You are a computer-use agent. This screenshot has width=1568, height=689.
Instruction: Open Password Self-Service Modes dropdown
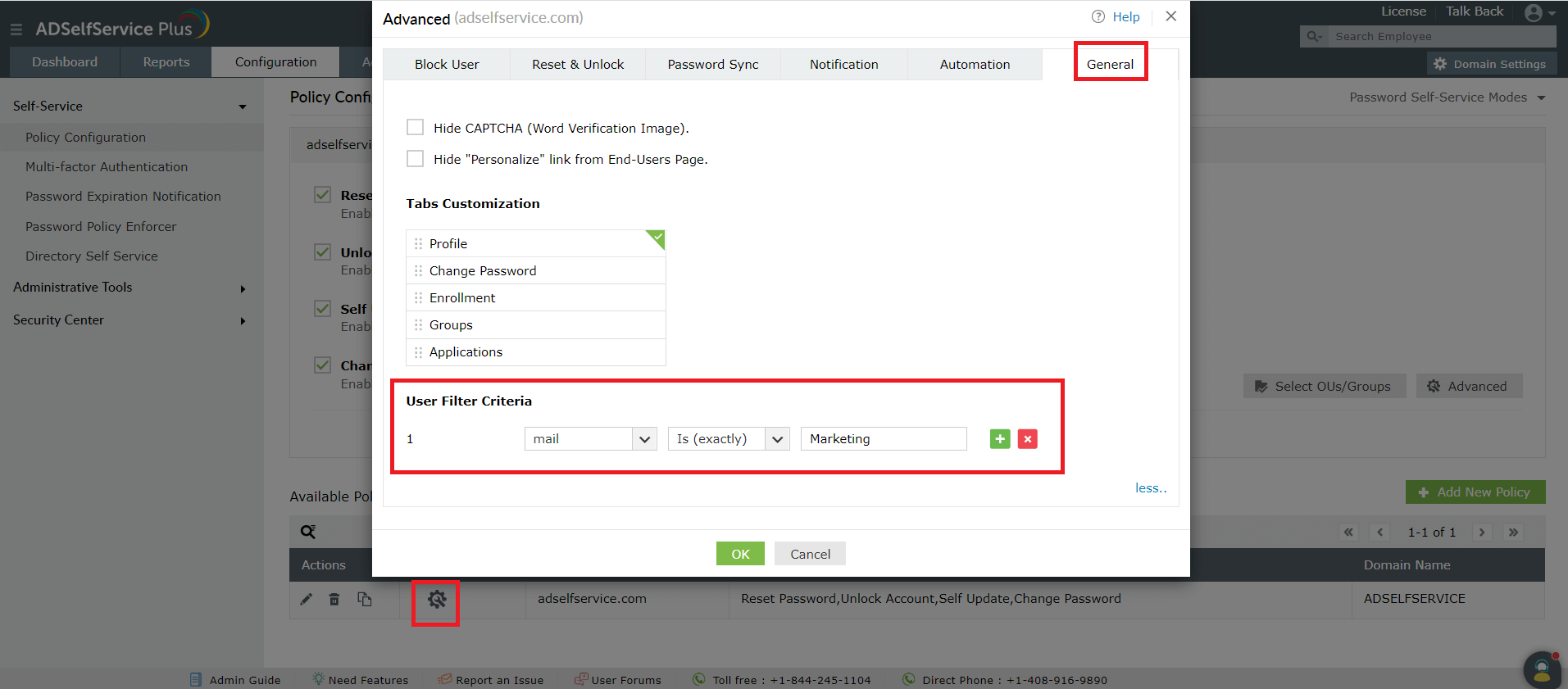point(1448,97)
